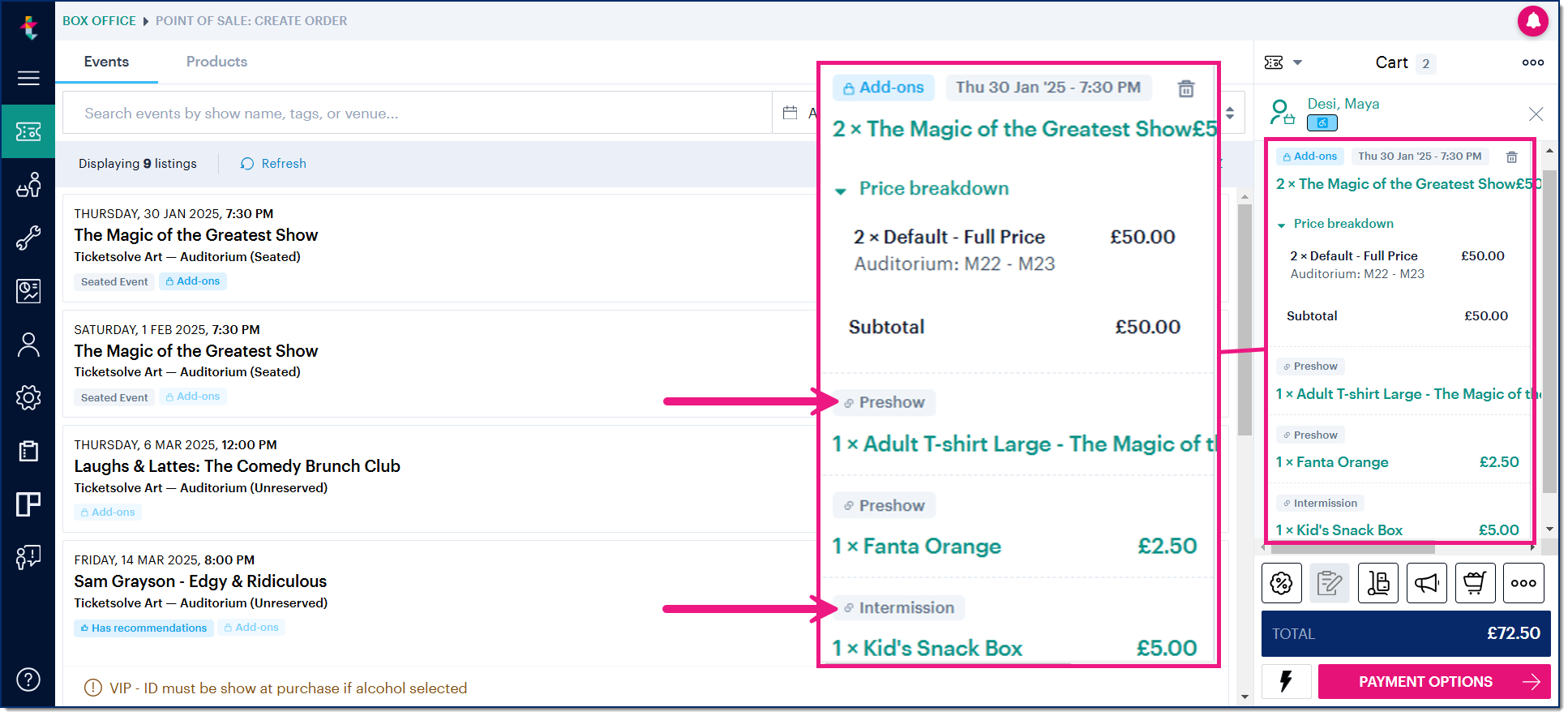The width and height of the screenshot is (1568, 716).
Task: Click the lightning quick payment button
Action: click(x=1287, y=682)
